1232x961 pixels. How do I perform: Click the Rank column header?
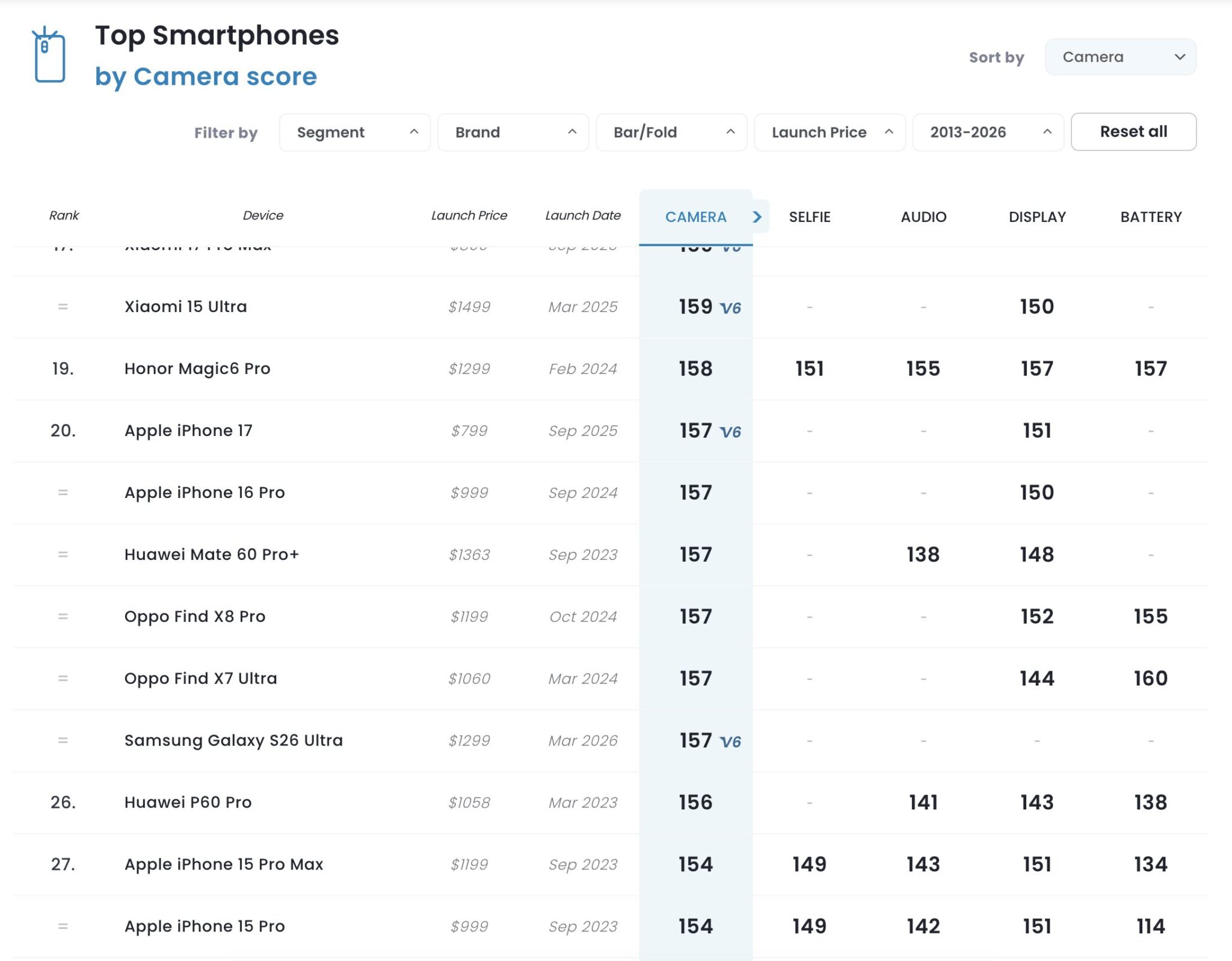(x=64, y=215)
